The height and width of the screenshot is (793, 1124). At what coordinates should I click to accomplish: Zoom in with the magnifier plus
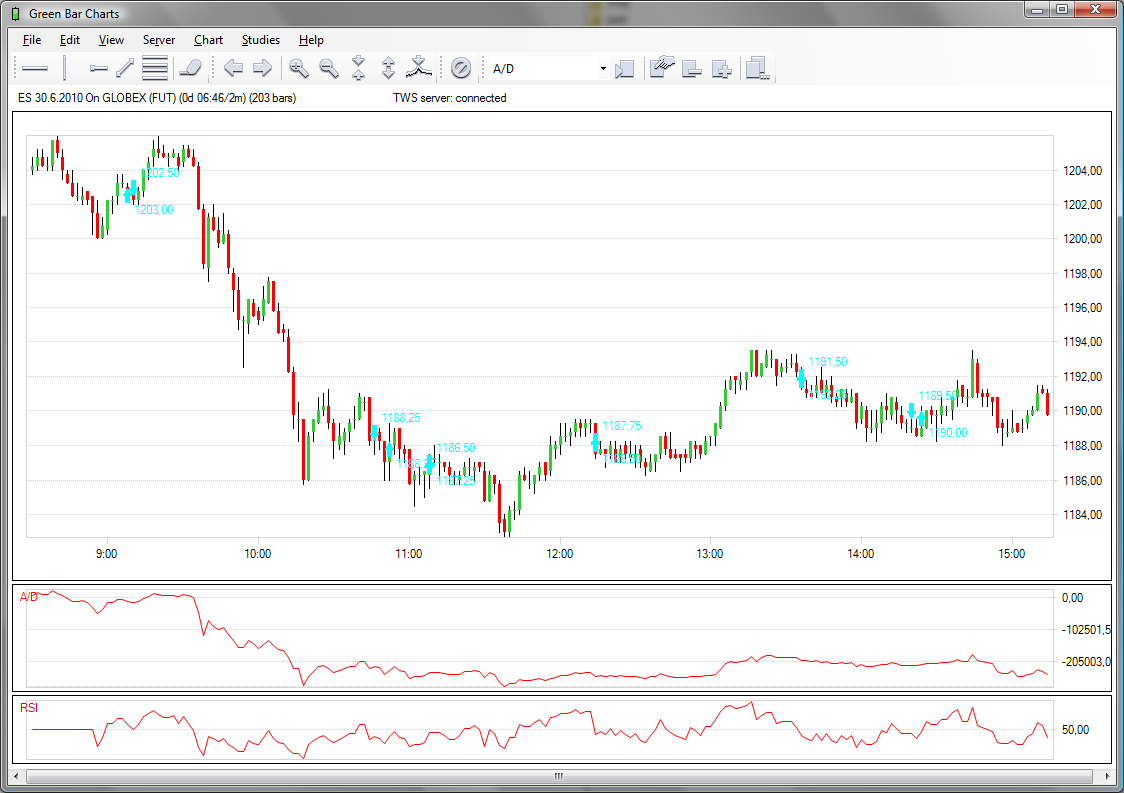click(298, 68)
